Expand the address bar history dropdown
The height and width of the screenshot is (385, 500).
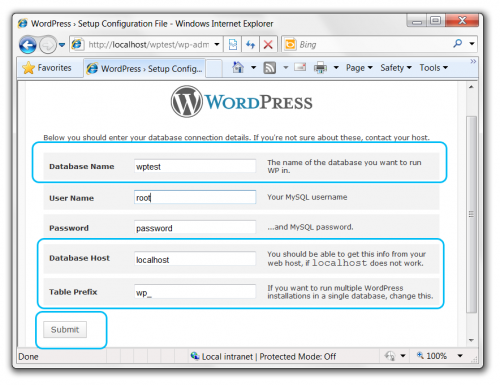(x=217, y=44)
